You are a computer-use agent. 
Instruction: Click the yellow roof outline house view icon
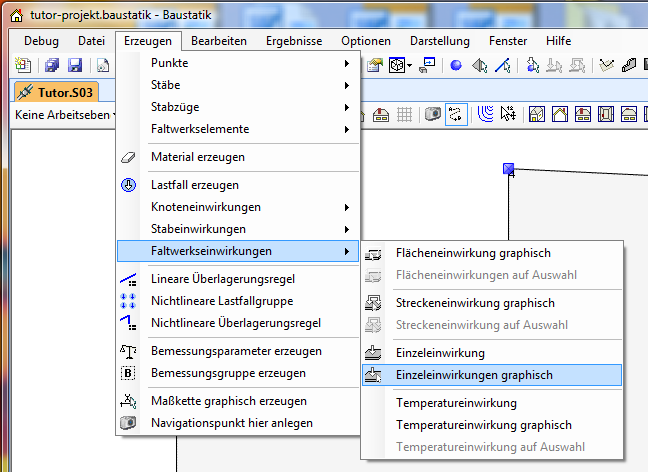[560, 114]
